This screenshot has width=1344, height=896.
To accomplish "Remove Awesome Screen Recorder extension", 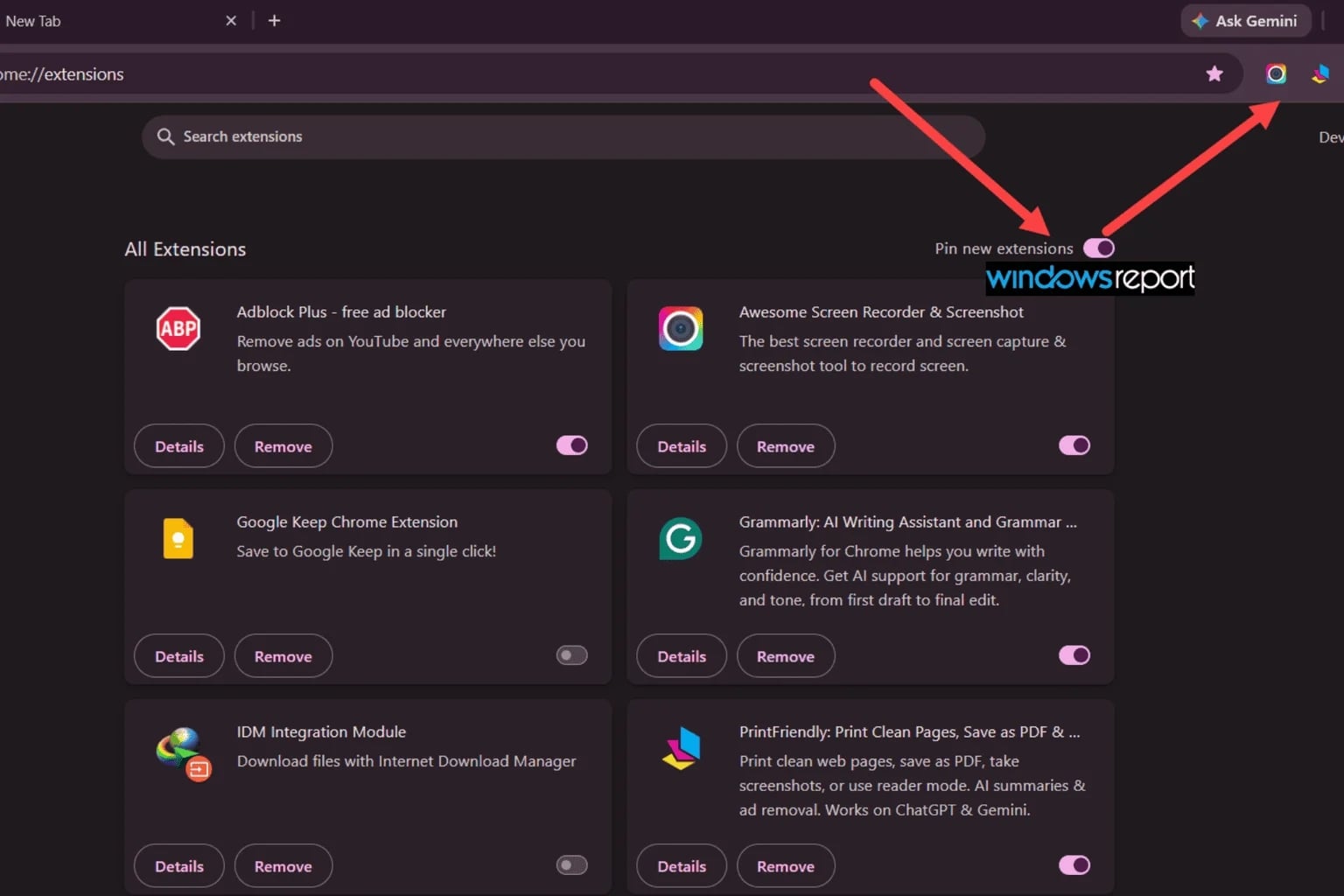I will (x=786, y=446).
